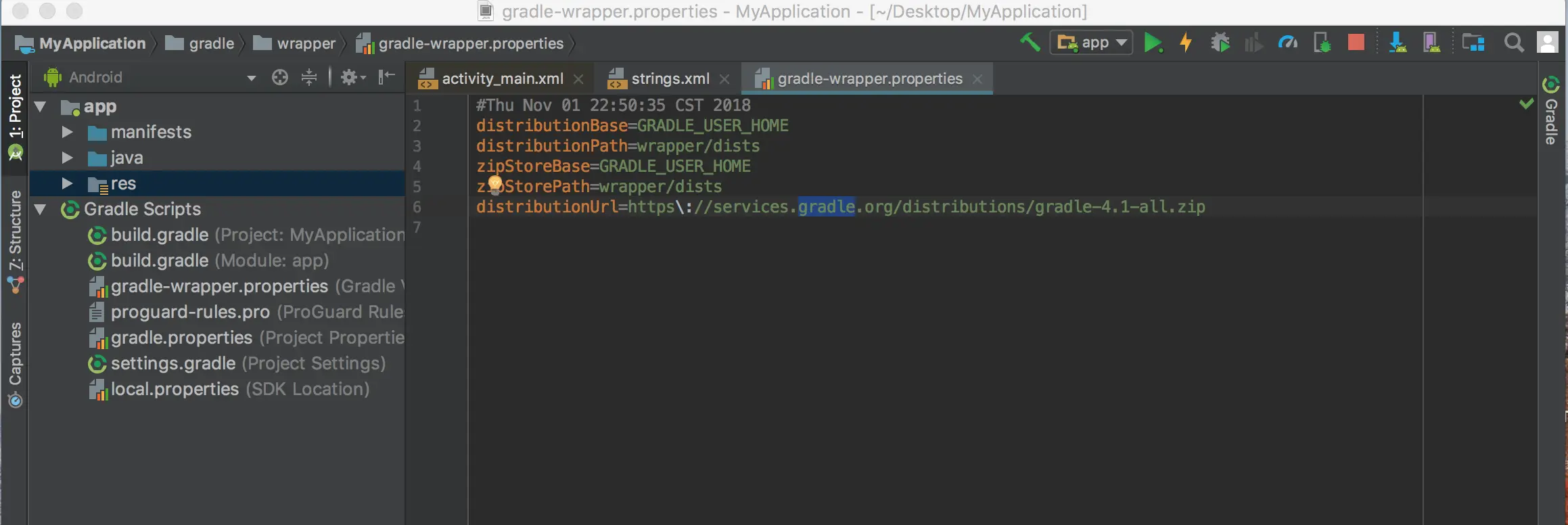
Task: Close the strings.xml tab
Action: (x=724, y=79)
